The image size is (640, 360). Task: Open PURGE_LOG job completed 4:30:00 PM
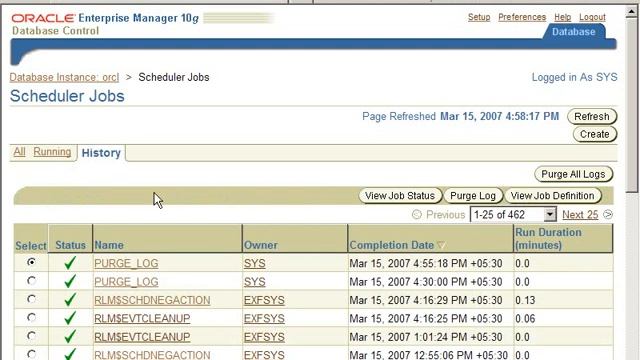[126, 282]
